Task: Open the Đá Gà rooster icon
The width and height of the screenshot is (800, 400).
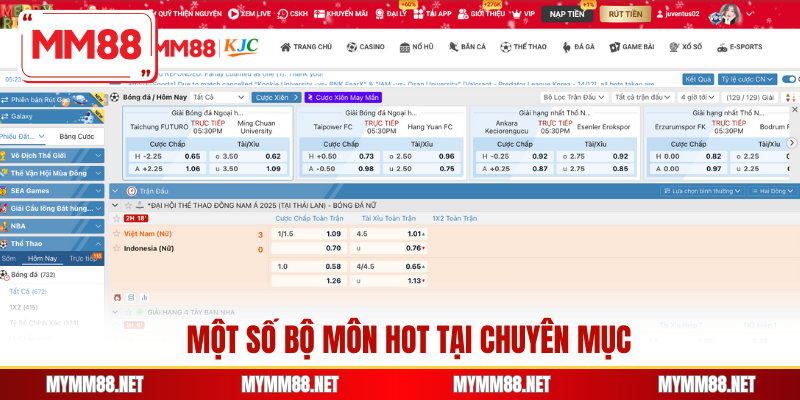Action: click(x=566, y=47)
